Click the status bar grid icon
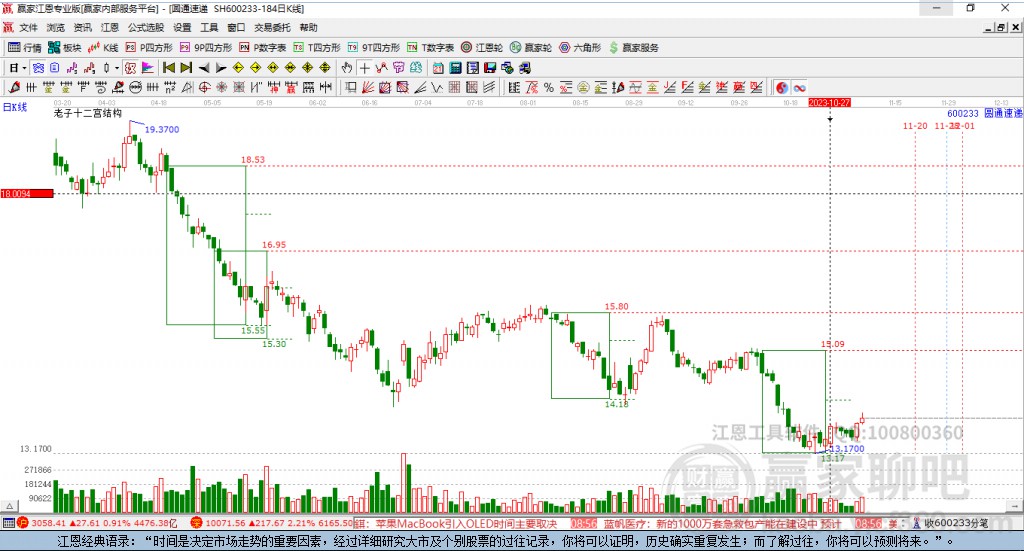 [x=8, y=523]
